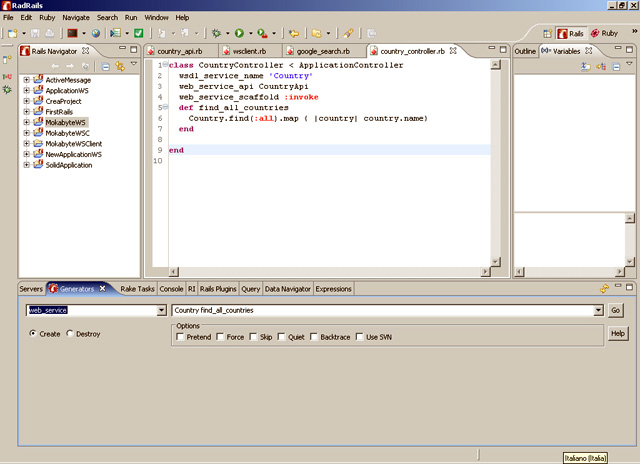
Task: Click the Print toolbar icon
Action: tap(49, 33)
